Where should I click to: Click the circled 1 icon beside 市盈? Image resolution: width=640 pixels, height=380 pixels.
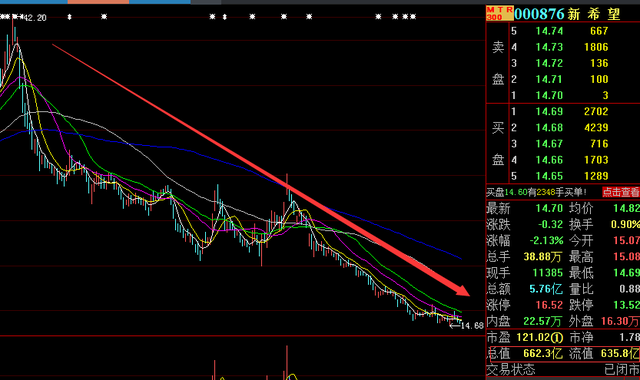tap(557, 338)
